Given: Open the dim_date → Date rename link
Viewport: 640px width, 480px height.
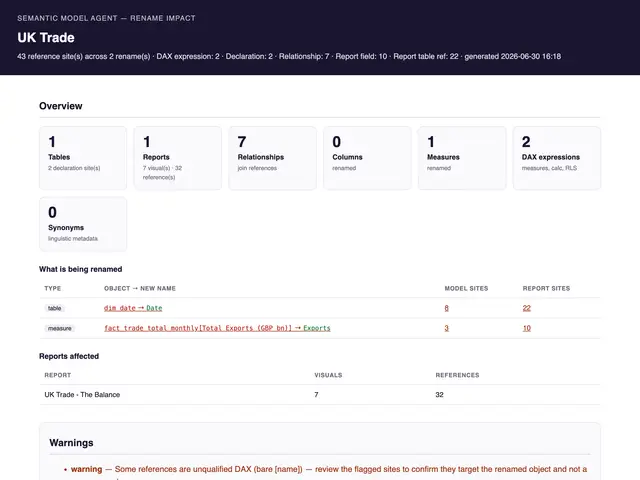Looking at the screenshot, I should 133,308.
